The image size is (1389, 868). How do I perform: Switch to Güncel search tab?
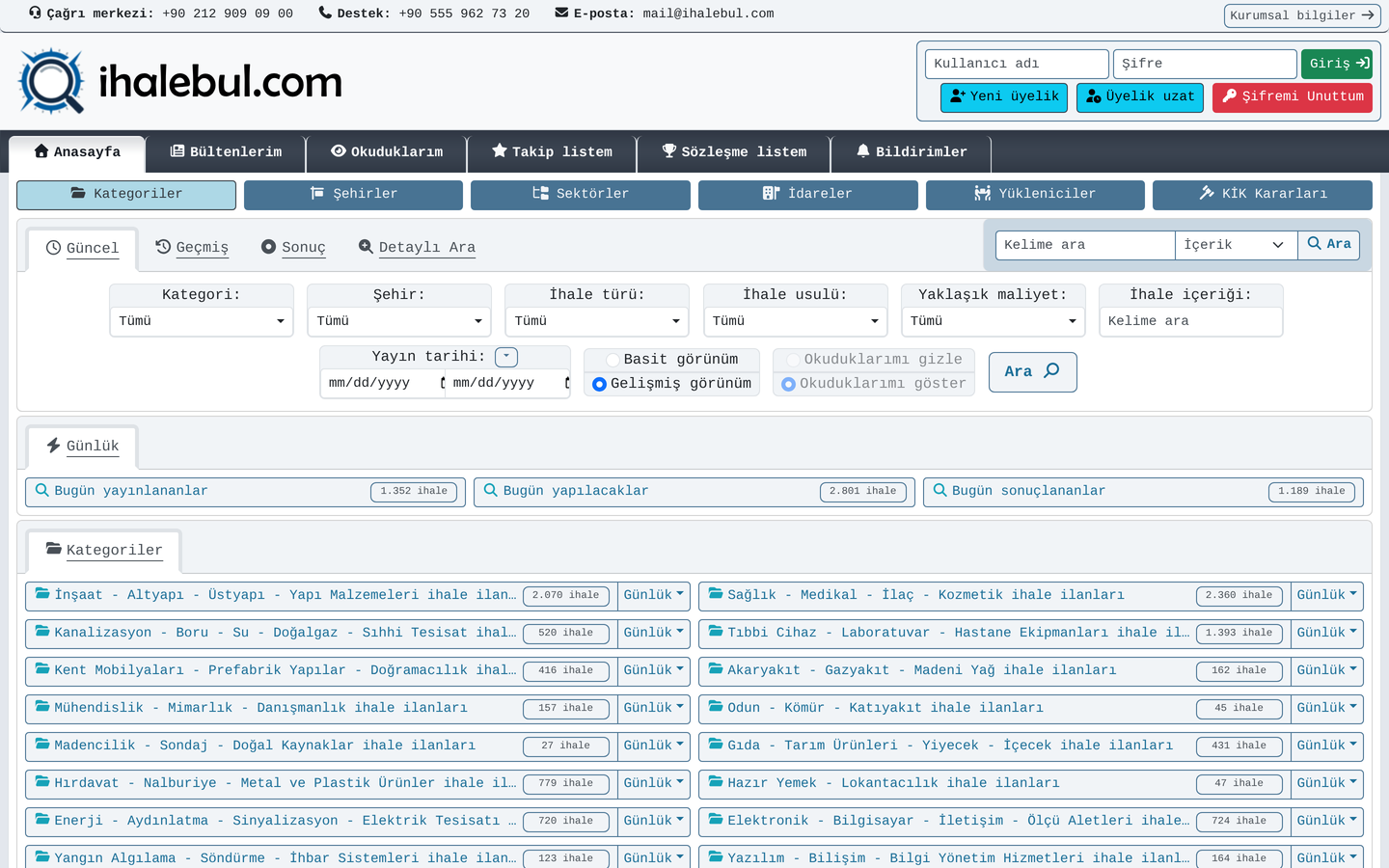(82, 249)
